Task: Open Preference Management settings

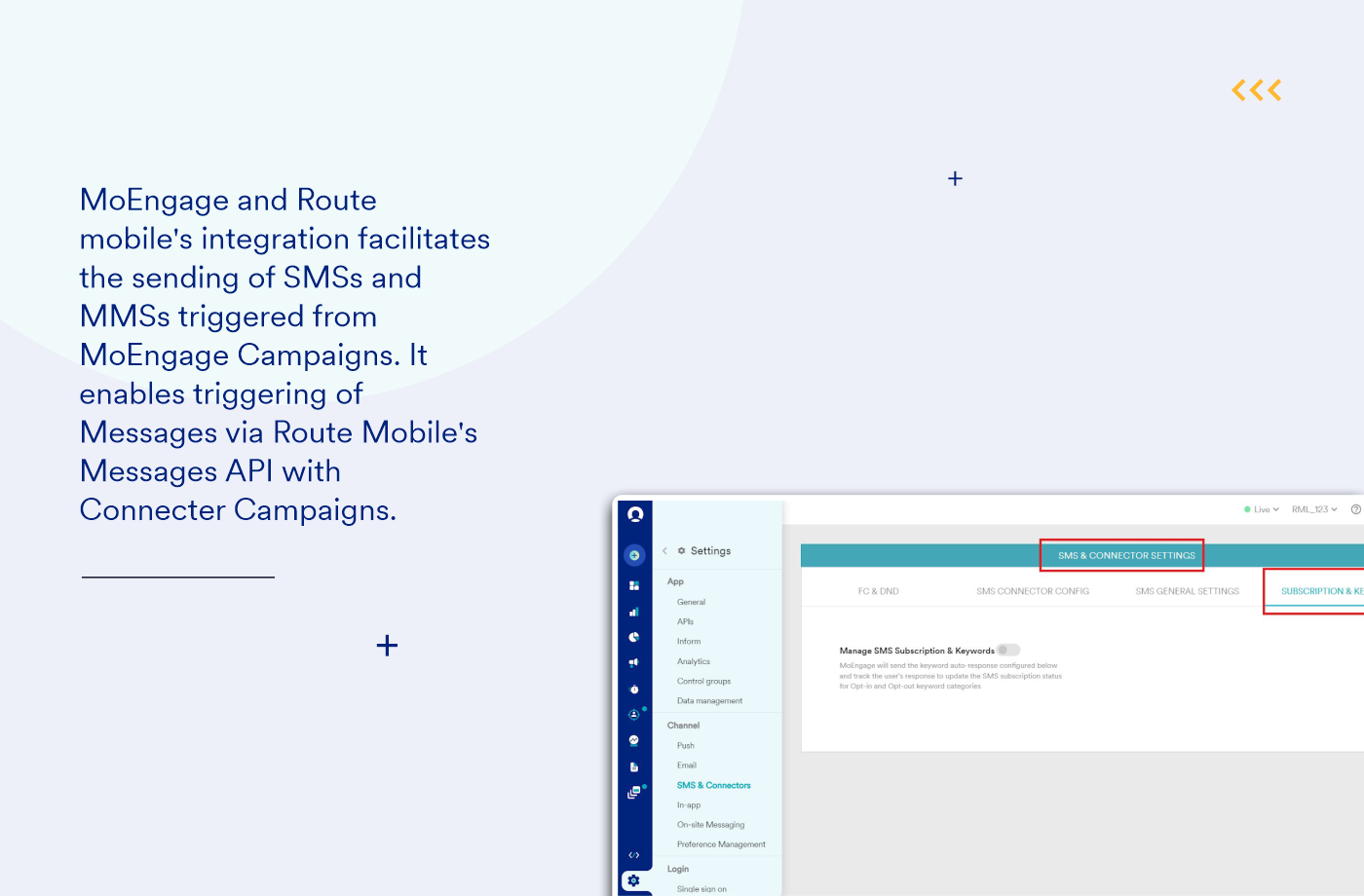Action: [x=721, y=844]
